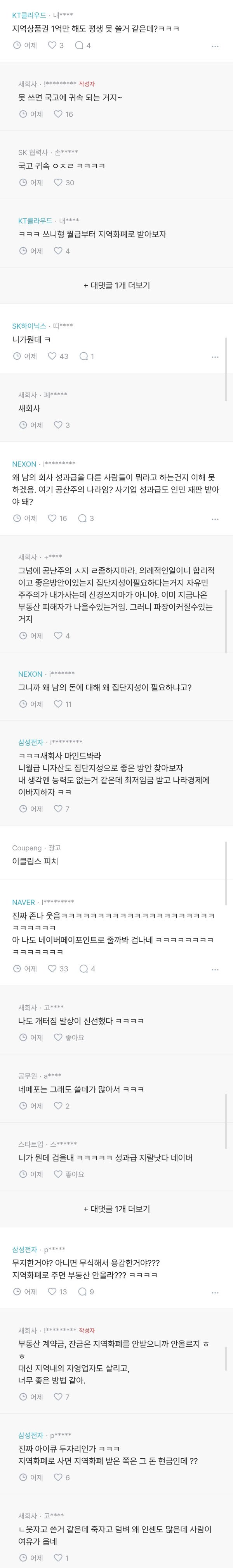Image resolution: width=233 pixels, height=1568 pixels.
Task: Expand the second 대댓글 1개 더보기
Action: [x=116, y=1209]
